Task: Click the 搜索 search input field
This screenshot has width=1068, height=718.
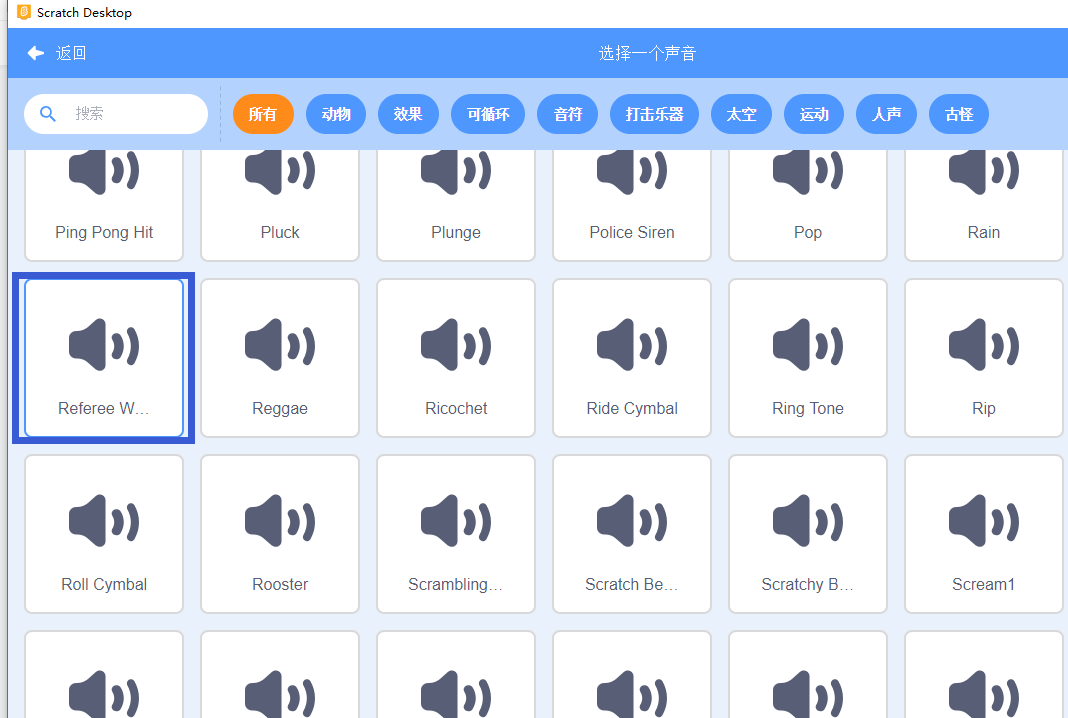Action: (x=116, y=114)
